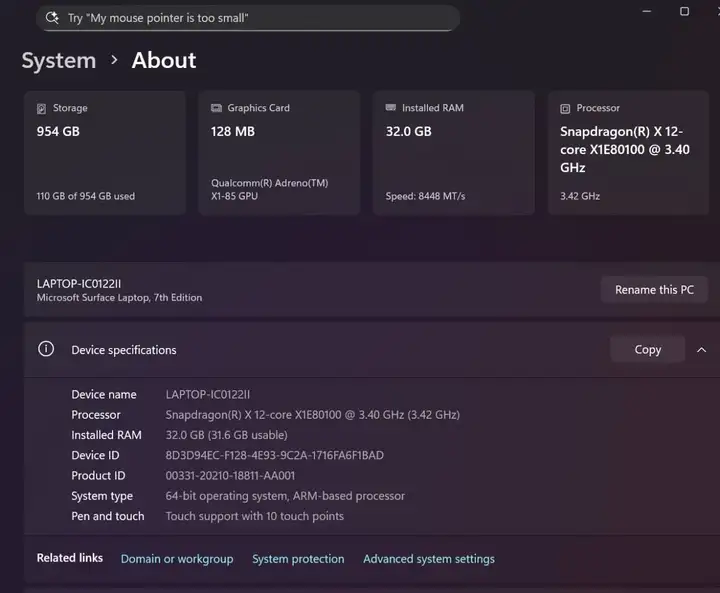Collapse the Device specifications section
720x593 pixels.
click(x=701, y=350)
